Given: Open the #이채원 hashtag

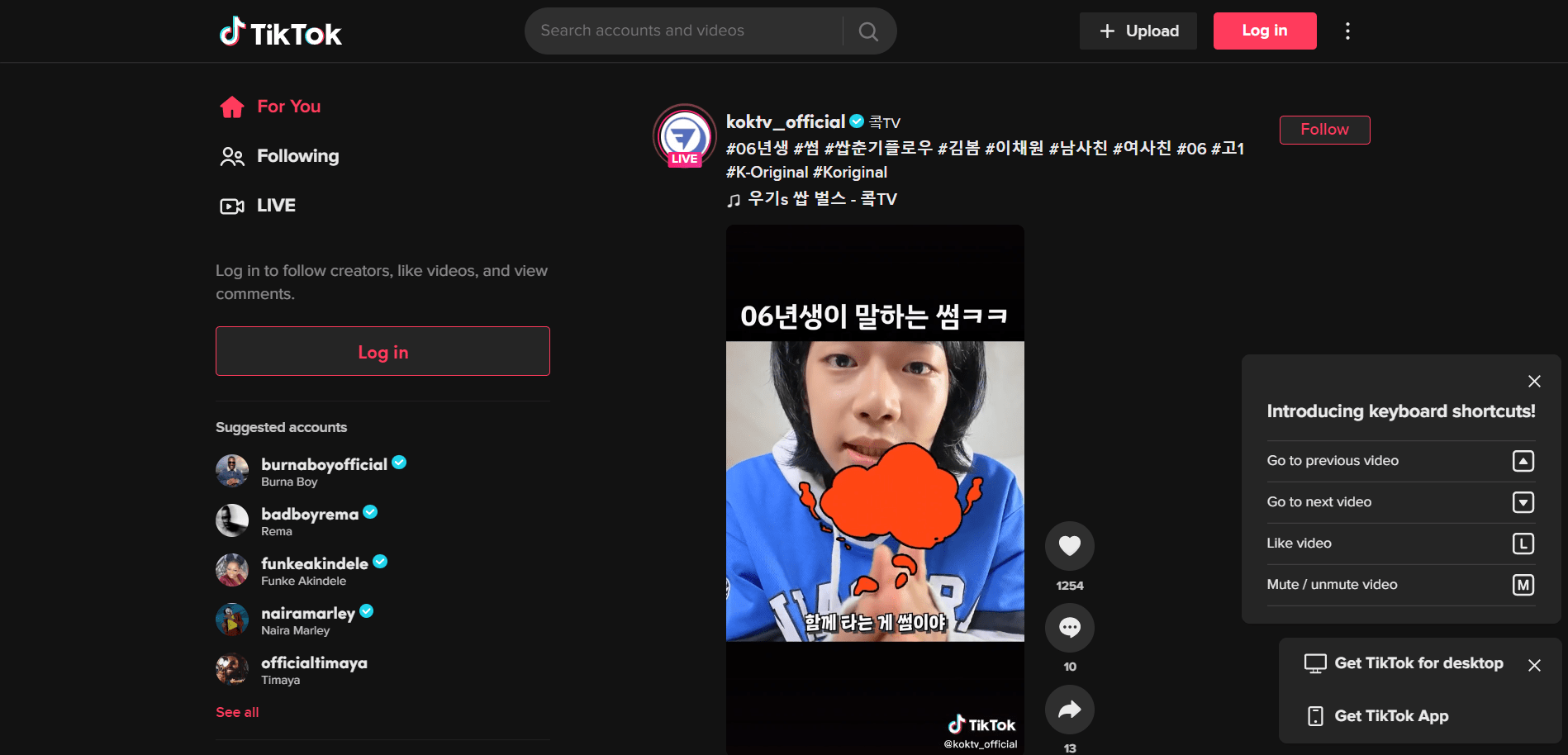Looking at the screenshot, I should tap(1014, 148).
